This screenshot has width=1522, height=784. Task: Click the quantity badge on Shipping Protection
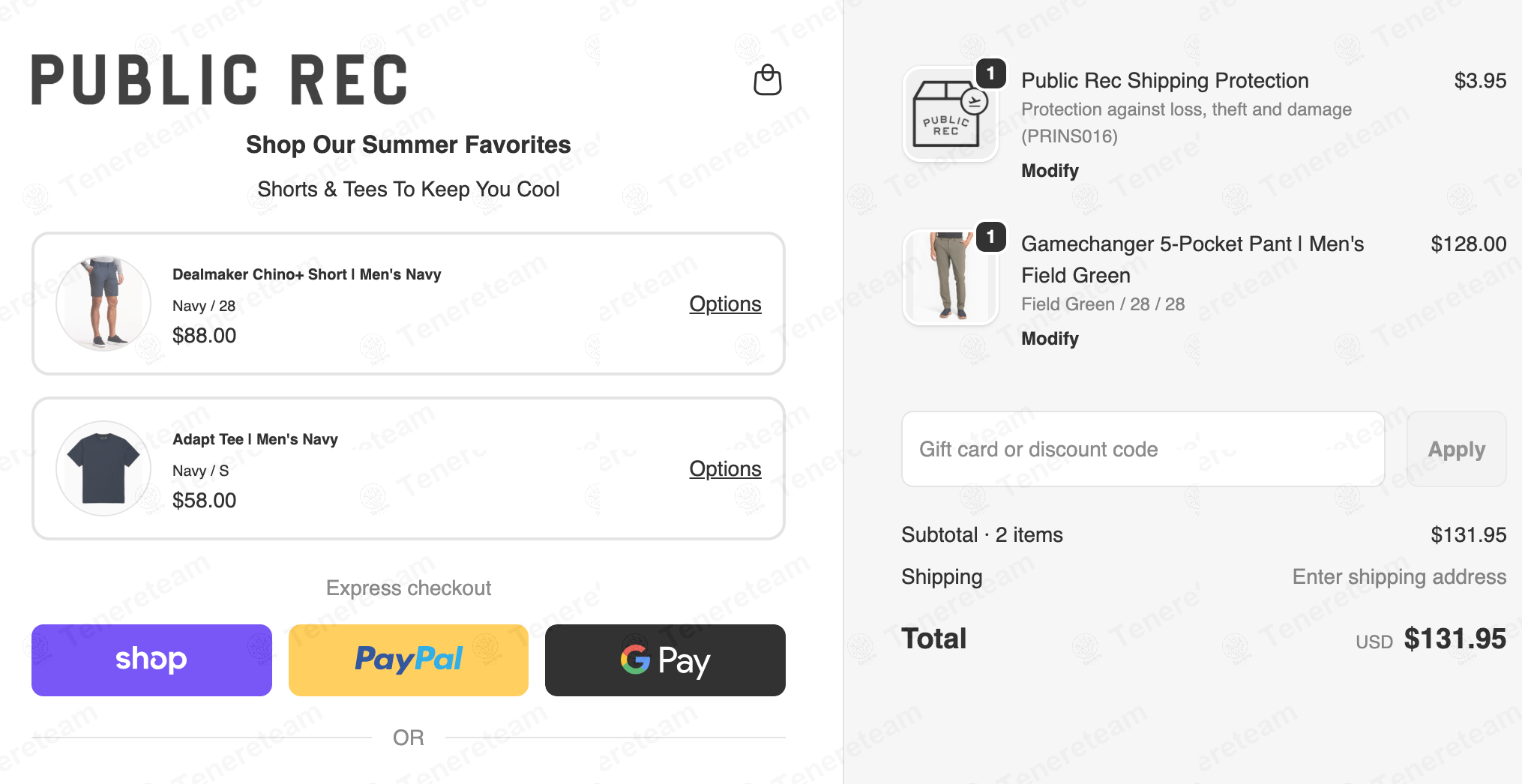[990, 73]
